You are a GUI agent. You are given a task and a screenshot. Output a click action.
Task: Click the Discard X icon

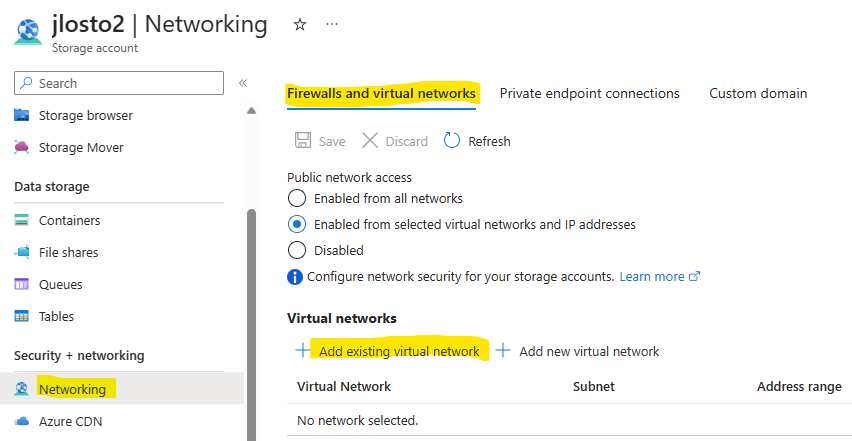(x=370, y=141)
